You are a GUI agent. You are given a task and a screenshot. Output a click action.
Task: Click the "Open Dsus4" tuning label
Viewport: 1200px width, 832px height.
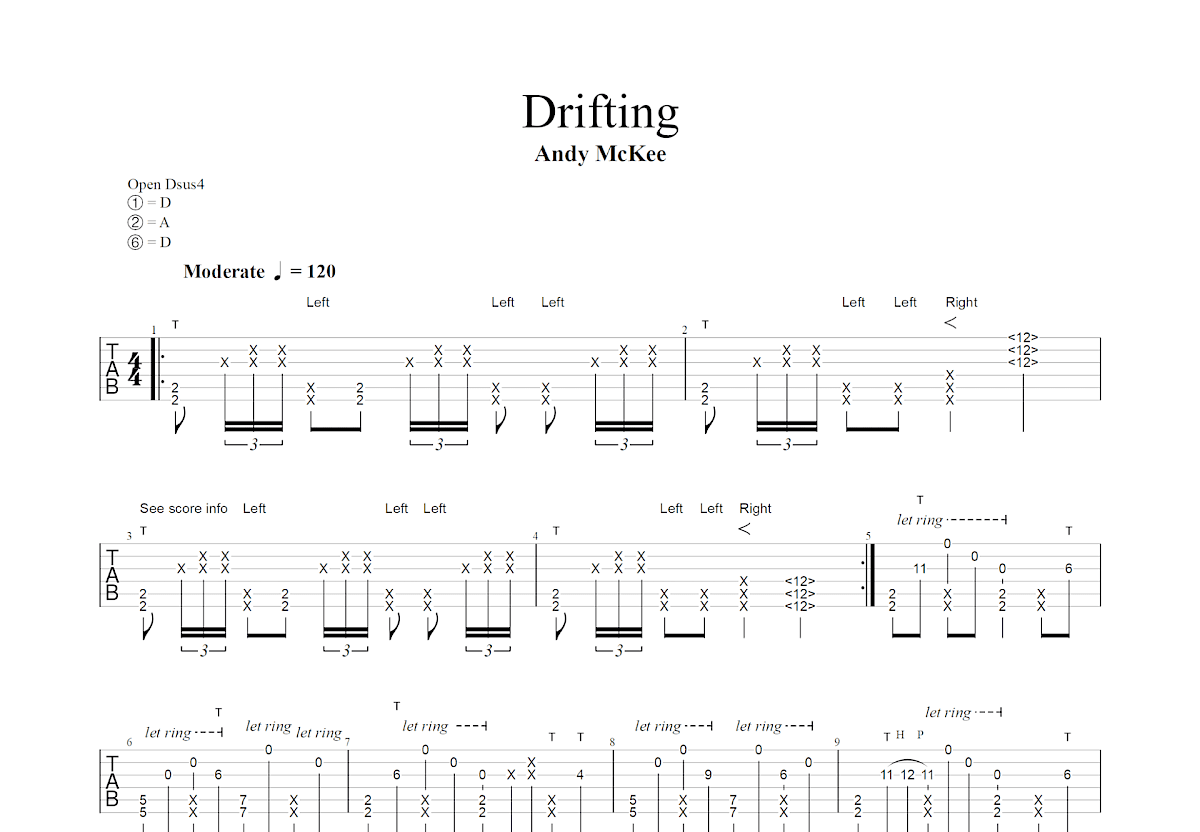pyautogui.click(x=166, y=184)
